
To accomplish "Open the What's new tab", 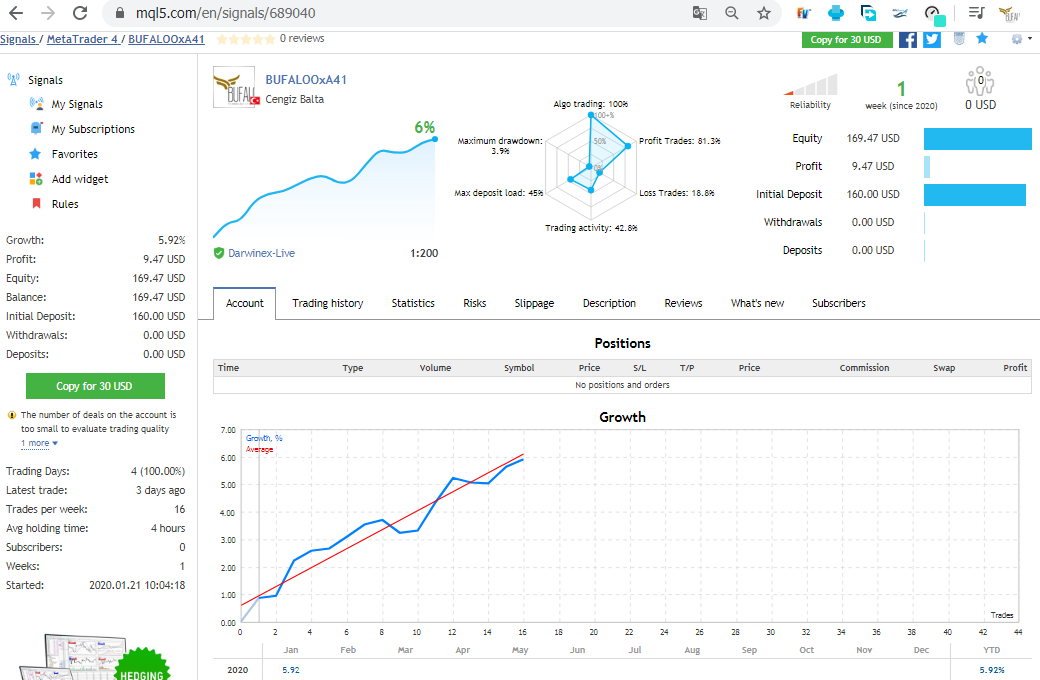I will click(757, 303).
